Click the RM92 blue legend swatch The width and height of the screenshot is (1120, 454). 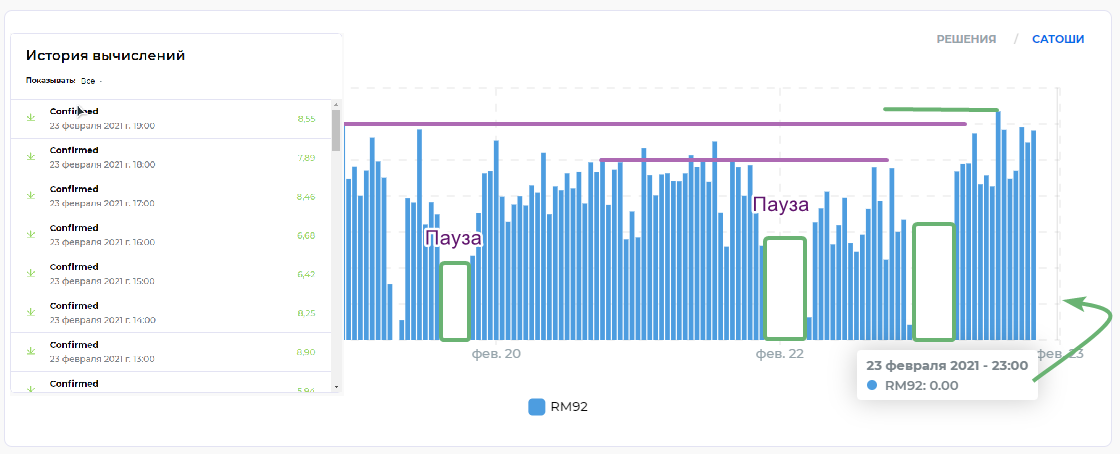tap(537, 407)
